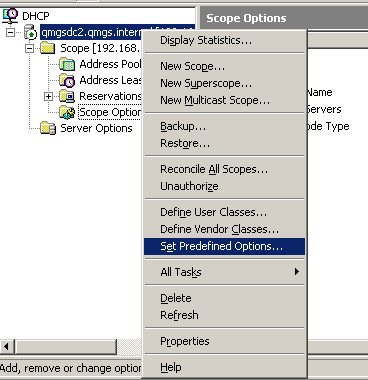Select the Address Pool label
This screenshot has width=368, height=380.
tap(110, 64)
